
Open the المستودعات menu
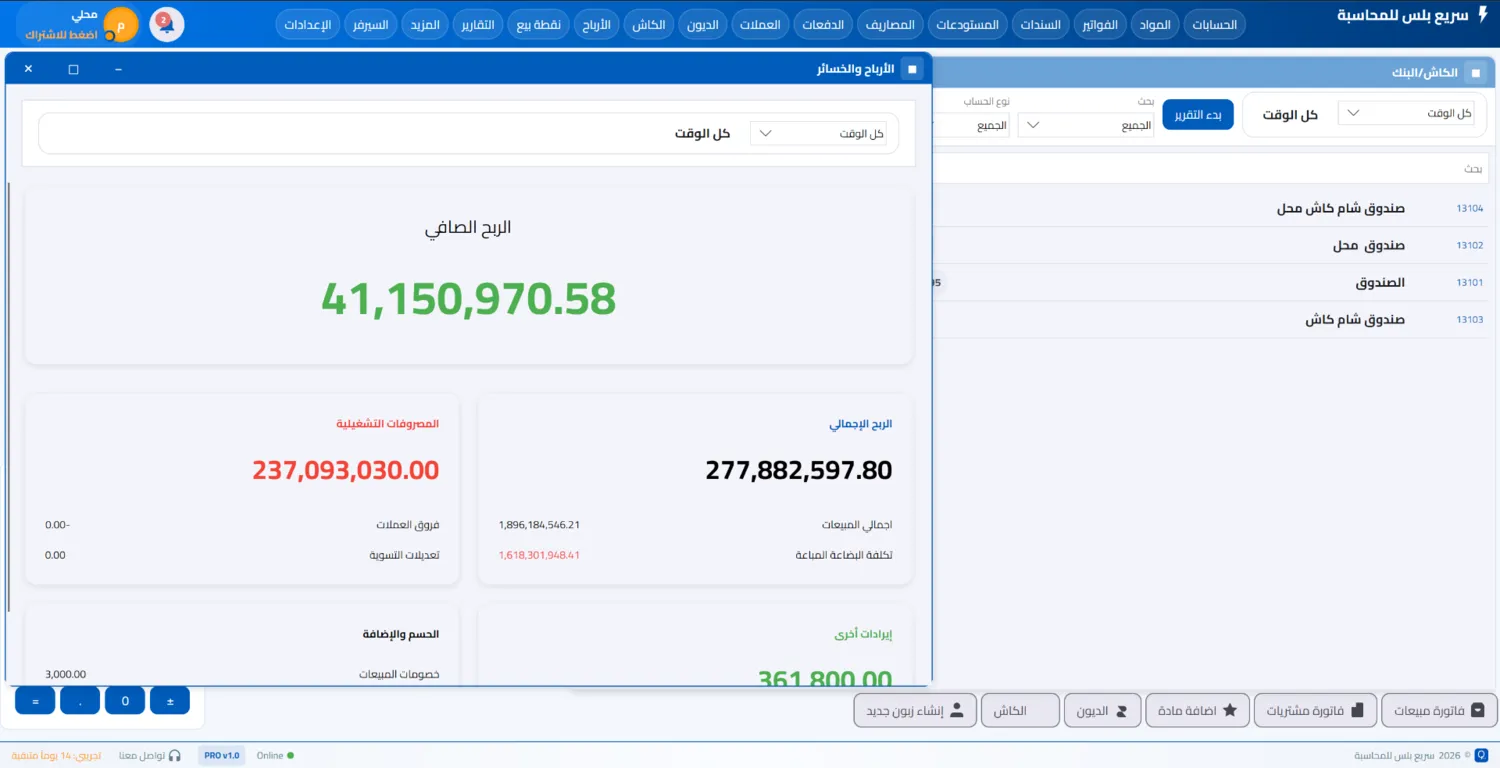[968, 25]
